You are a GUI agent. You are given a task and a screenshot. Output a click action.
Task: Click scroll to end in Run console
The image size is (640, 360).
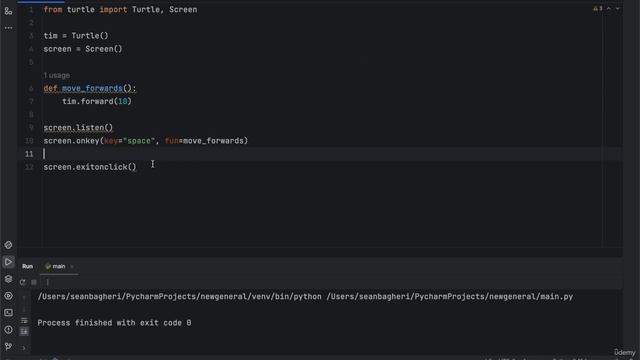(24, 331)
